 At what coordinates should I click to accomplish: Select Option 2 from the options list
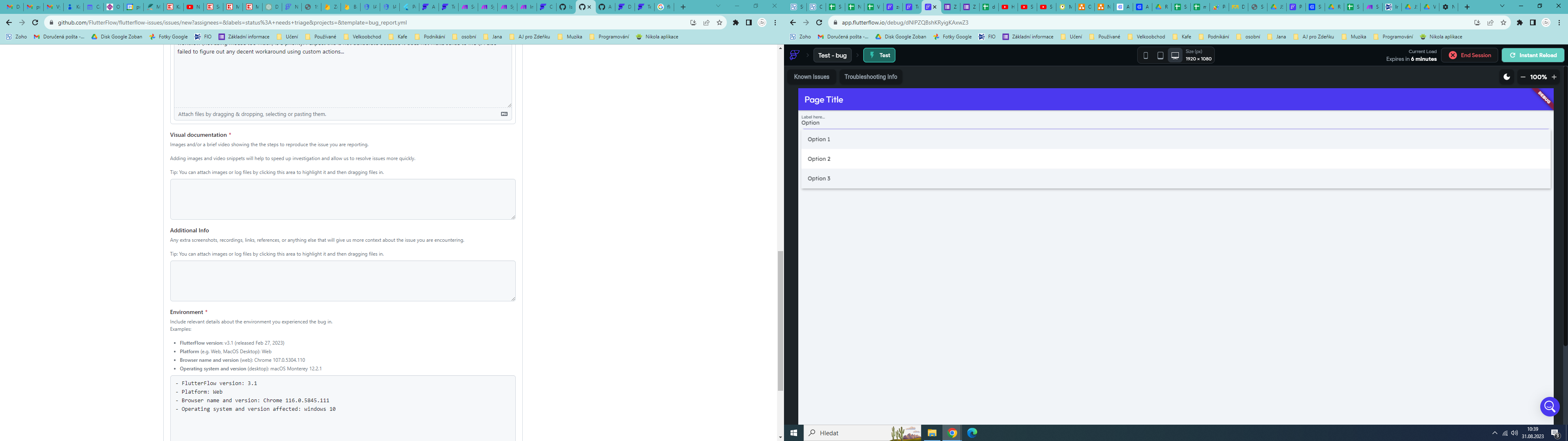coord(819,158)
